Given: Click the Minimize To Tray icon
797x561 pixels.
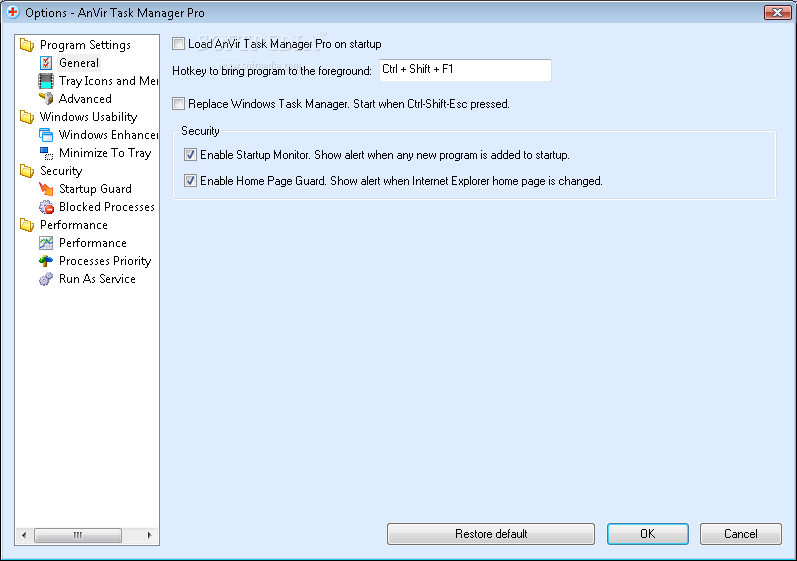Looking at the screenshot, I should click(46, 153).
